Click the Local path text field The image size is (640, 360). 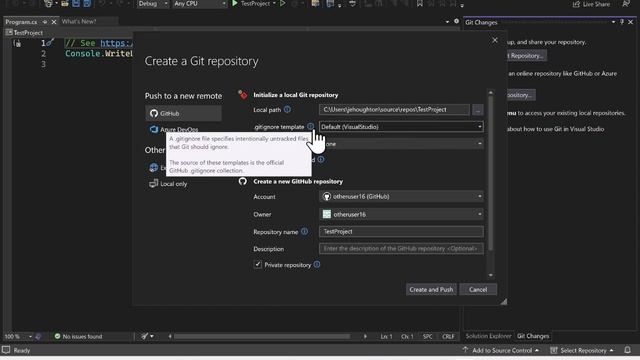click(394, 109)
